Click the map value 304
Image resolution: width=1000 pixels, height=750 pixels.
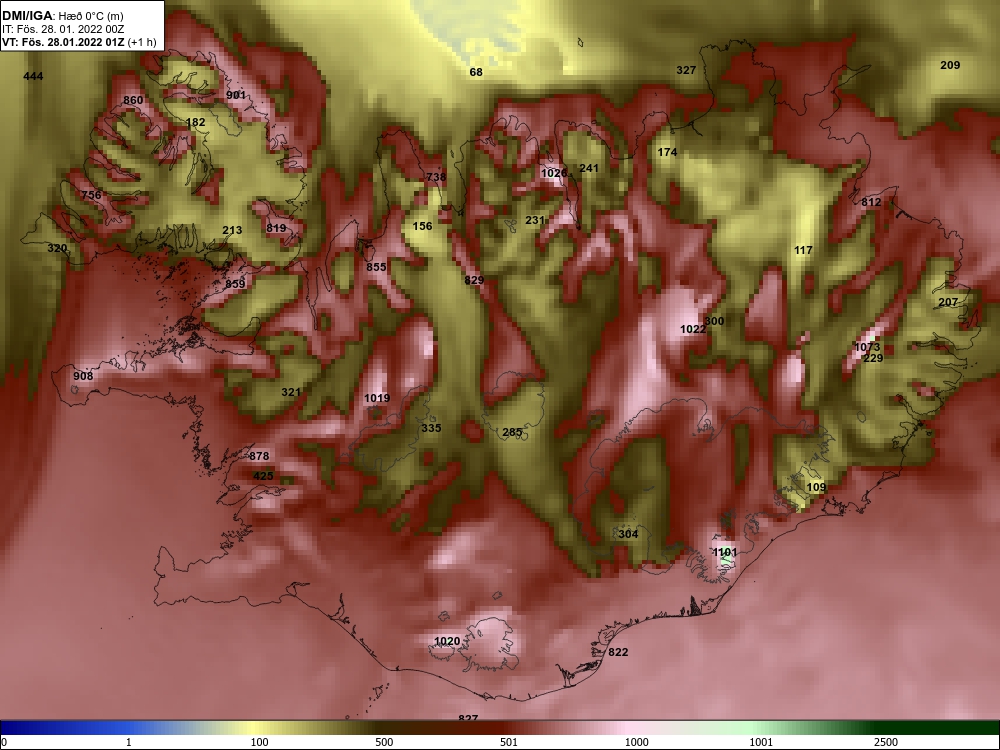point(628,534)
